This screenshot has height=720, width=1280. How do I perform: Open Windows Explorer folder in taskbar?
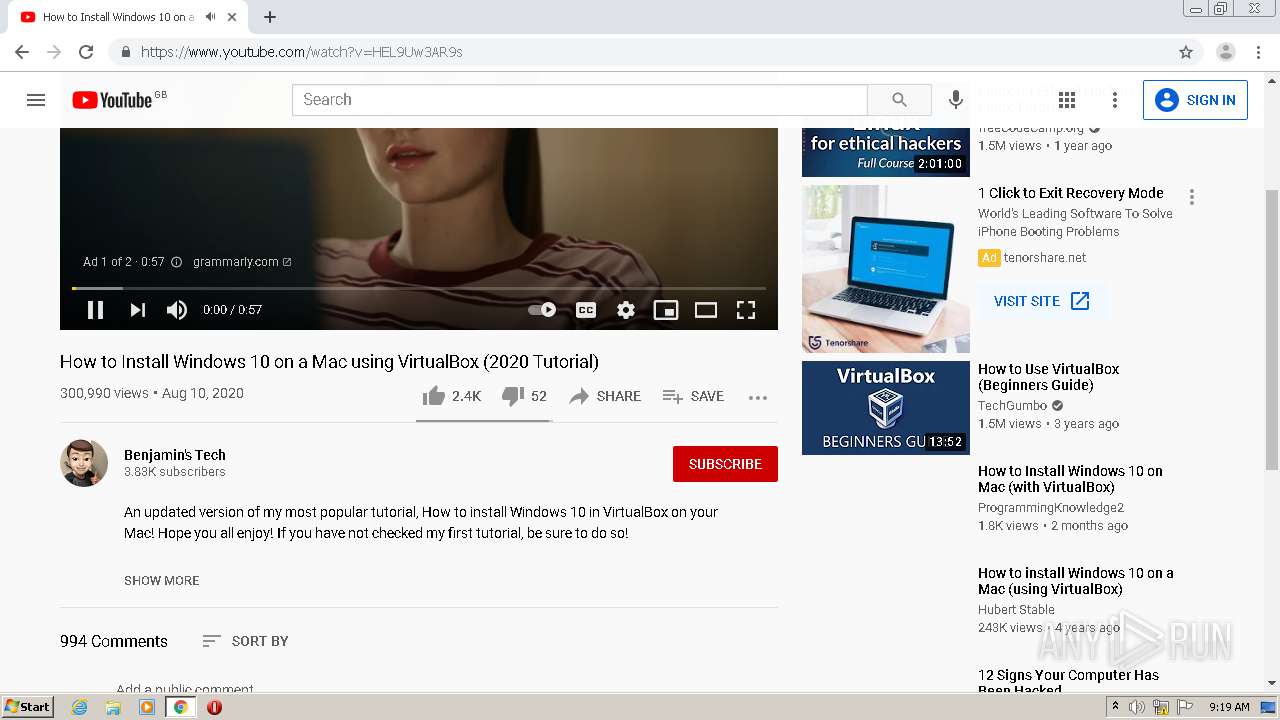pyautogui.click(x=113, y=707)
